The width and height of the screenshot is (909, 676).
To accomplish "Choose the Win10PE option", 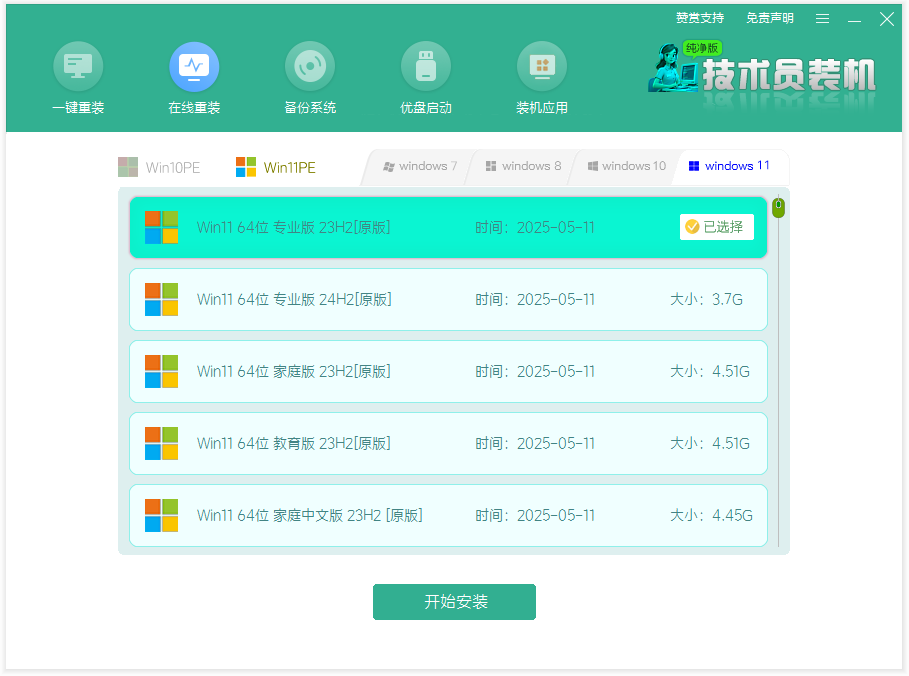I will pyautogui.click(x=159, y=167).
